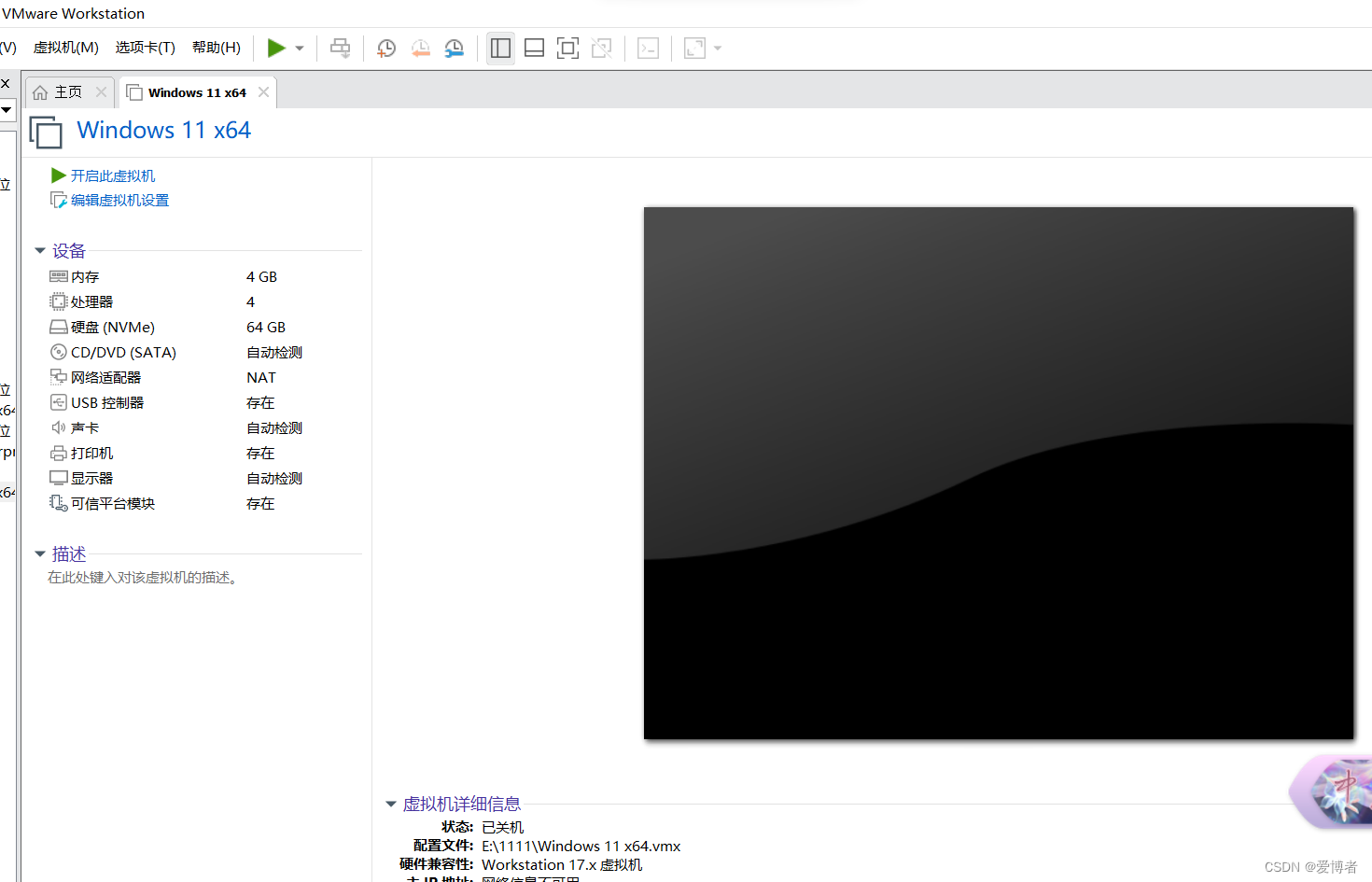Screen dimensions: 1372x882
Task: Collapse the 描述 section
Action: coord(40,554)
